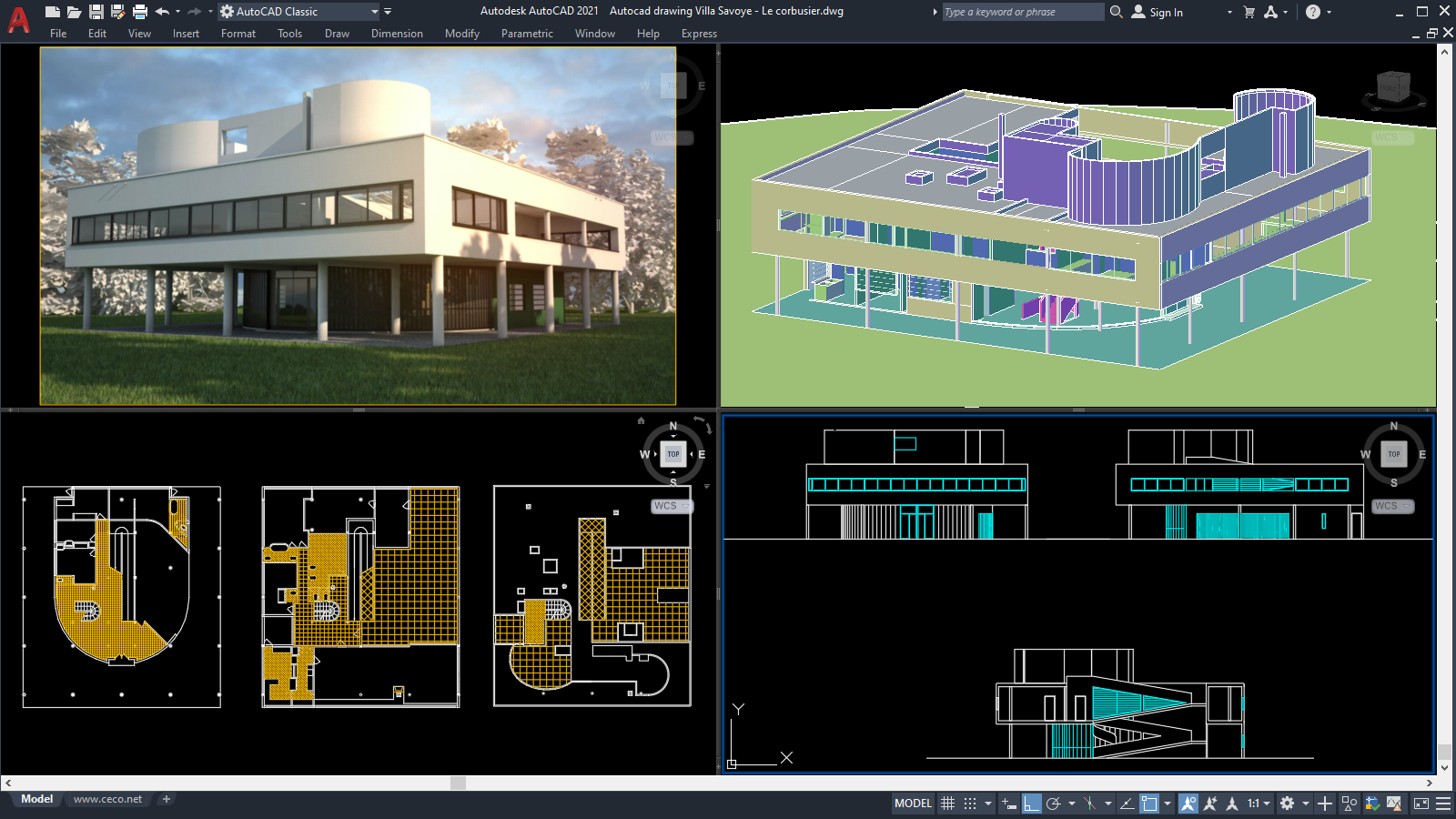The width and height of the screenshot is (1456, 819).
Task: Click the Save As icon
Action: (117, 12)
